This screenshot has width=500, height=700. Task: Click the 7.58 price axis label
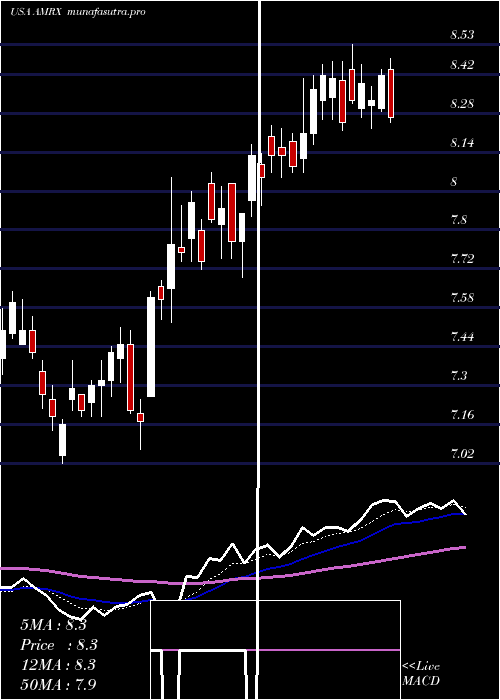coord(462,298)
